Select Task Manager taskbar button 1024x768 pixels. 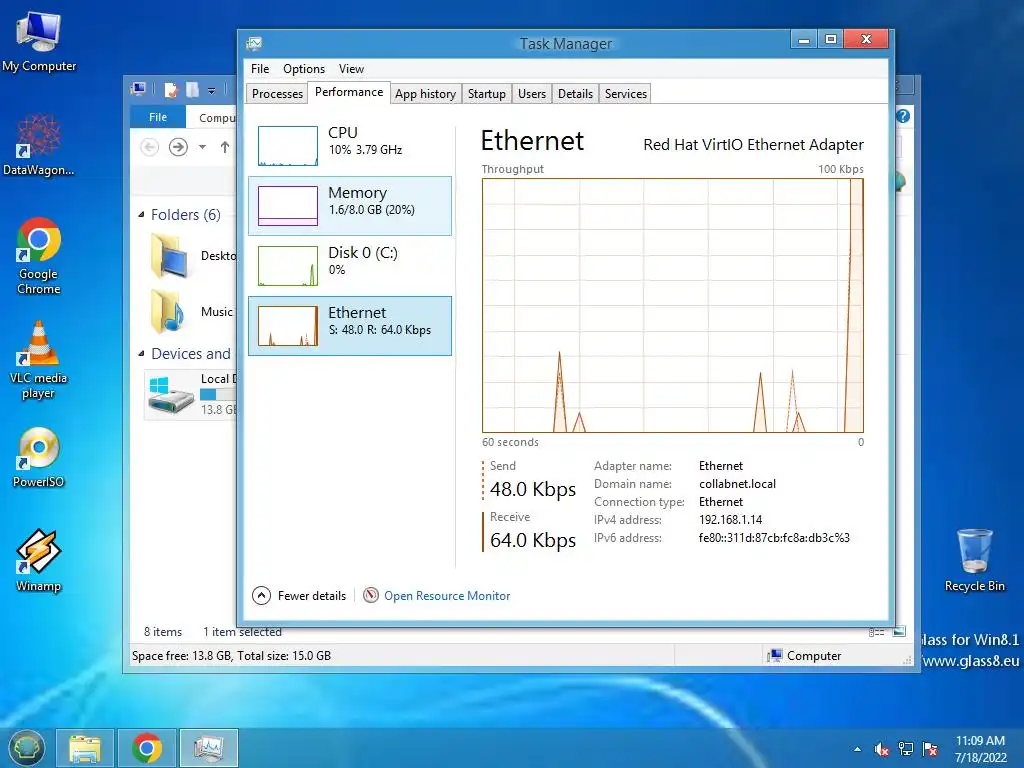pyautogui.click(x=208, y=748)
